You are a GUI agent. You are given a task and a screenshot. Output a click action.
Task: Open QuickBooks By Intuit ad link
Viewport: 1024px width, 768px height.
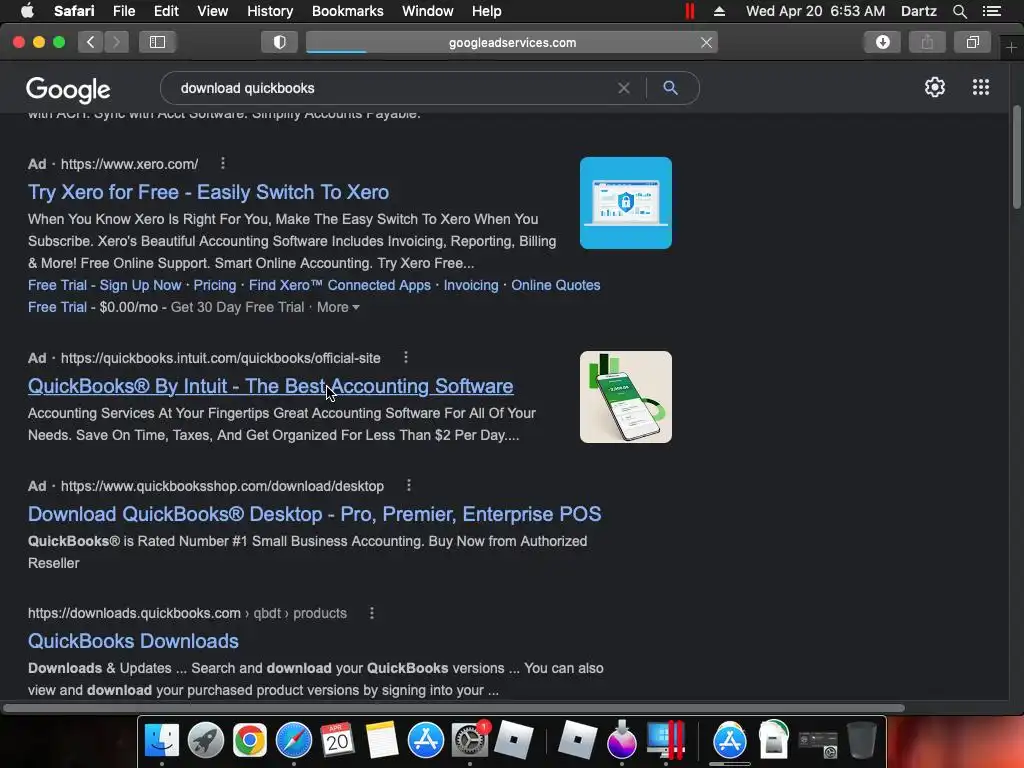270,386
